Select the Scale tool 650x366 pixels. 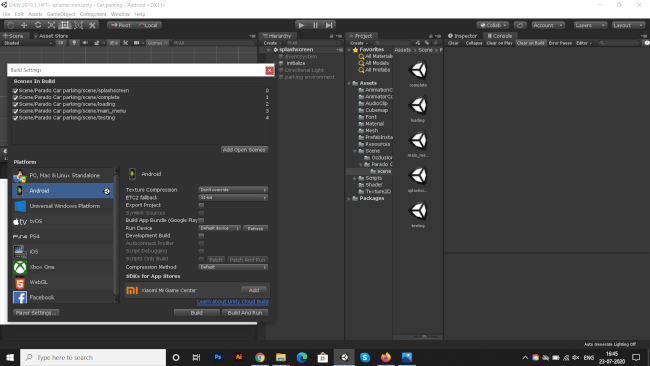click(51, 25)
